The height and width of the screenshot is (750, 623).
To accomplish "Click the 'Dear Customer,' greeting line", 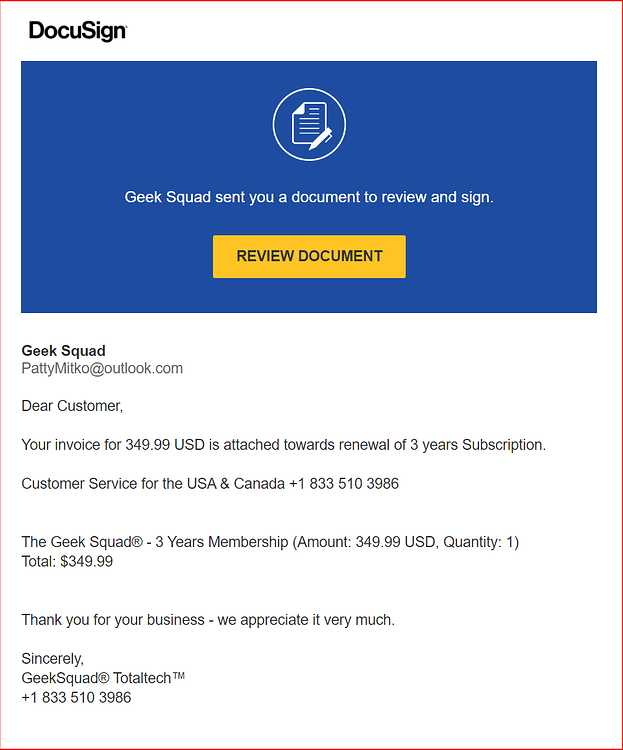I will (72, 406).
